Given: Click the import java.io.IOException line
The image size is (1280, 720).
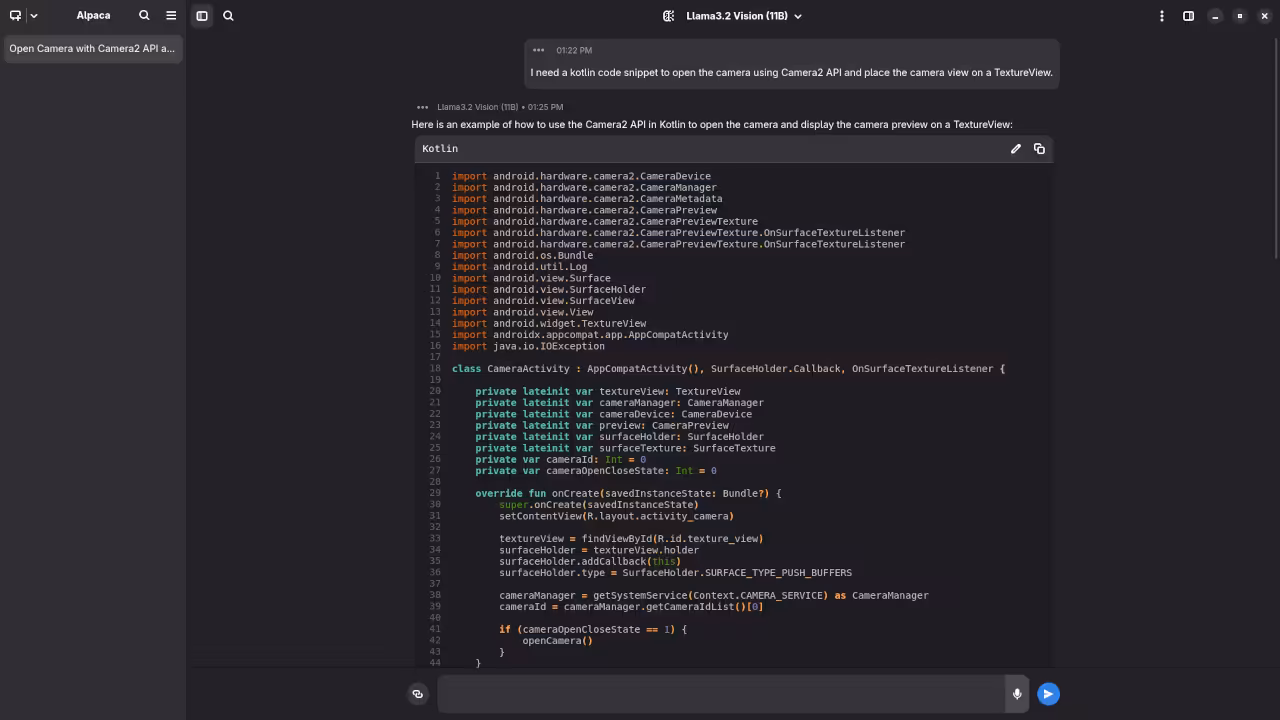Looking at the screenshot, I should [x=528, y=346].
